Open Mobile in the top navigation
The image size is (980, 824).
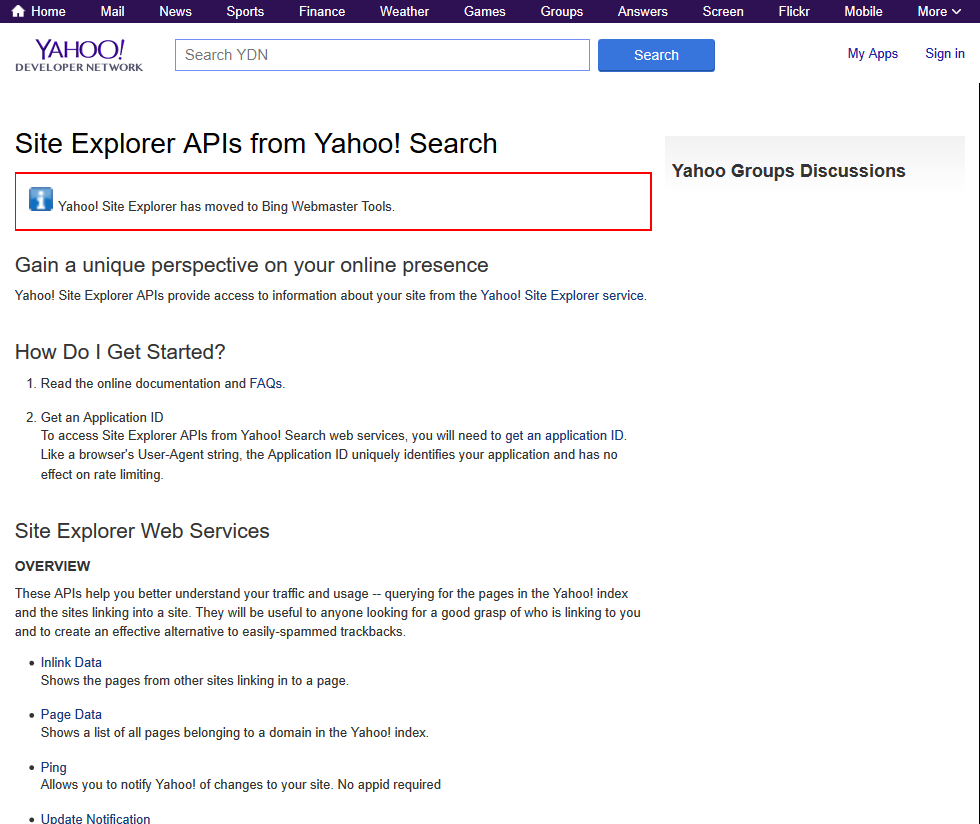coord(863,11)
